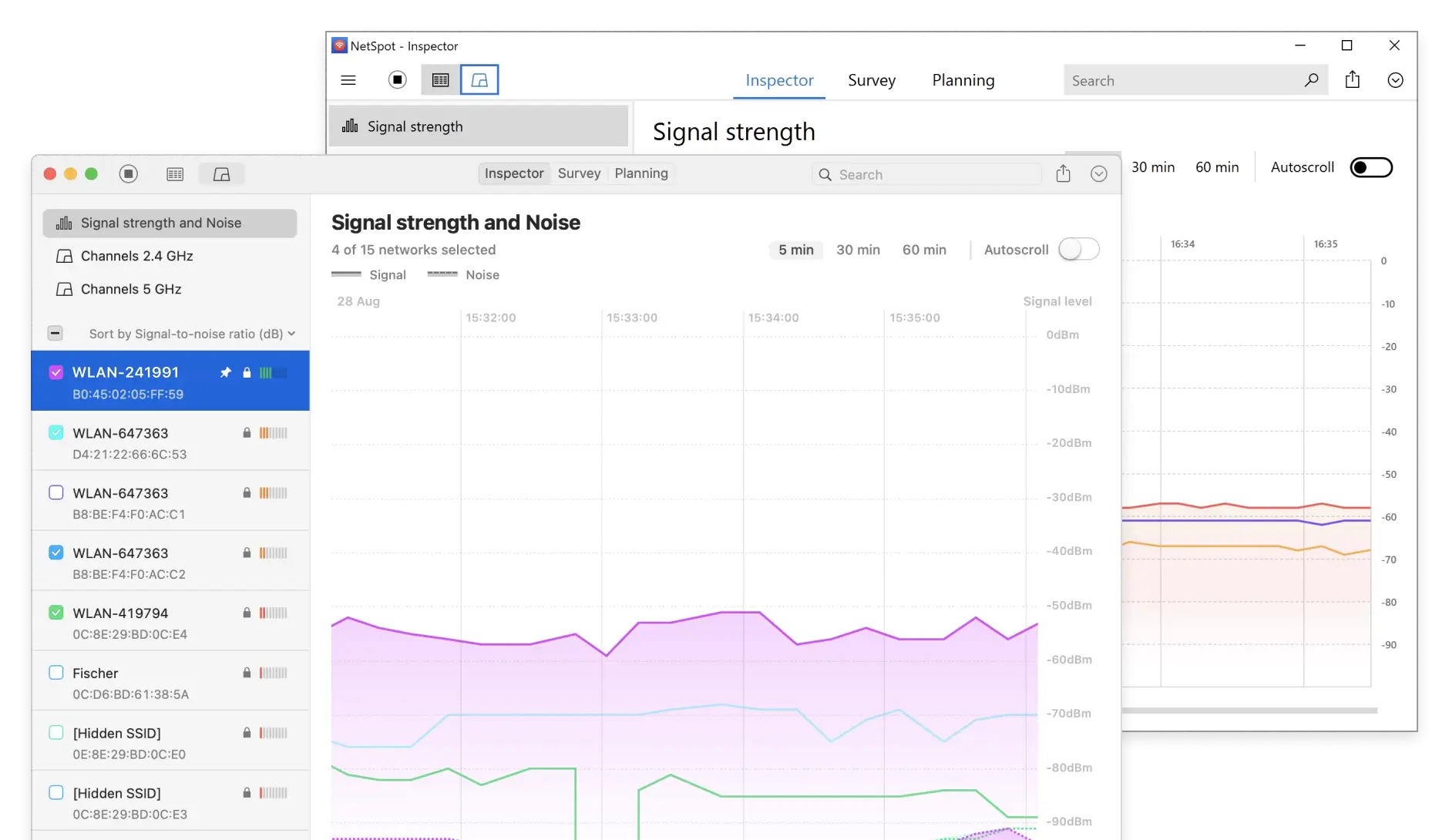Select 30 min range in Mac window
This screenshot has height=840, width=1449.
pos(858,250)
